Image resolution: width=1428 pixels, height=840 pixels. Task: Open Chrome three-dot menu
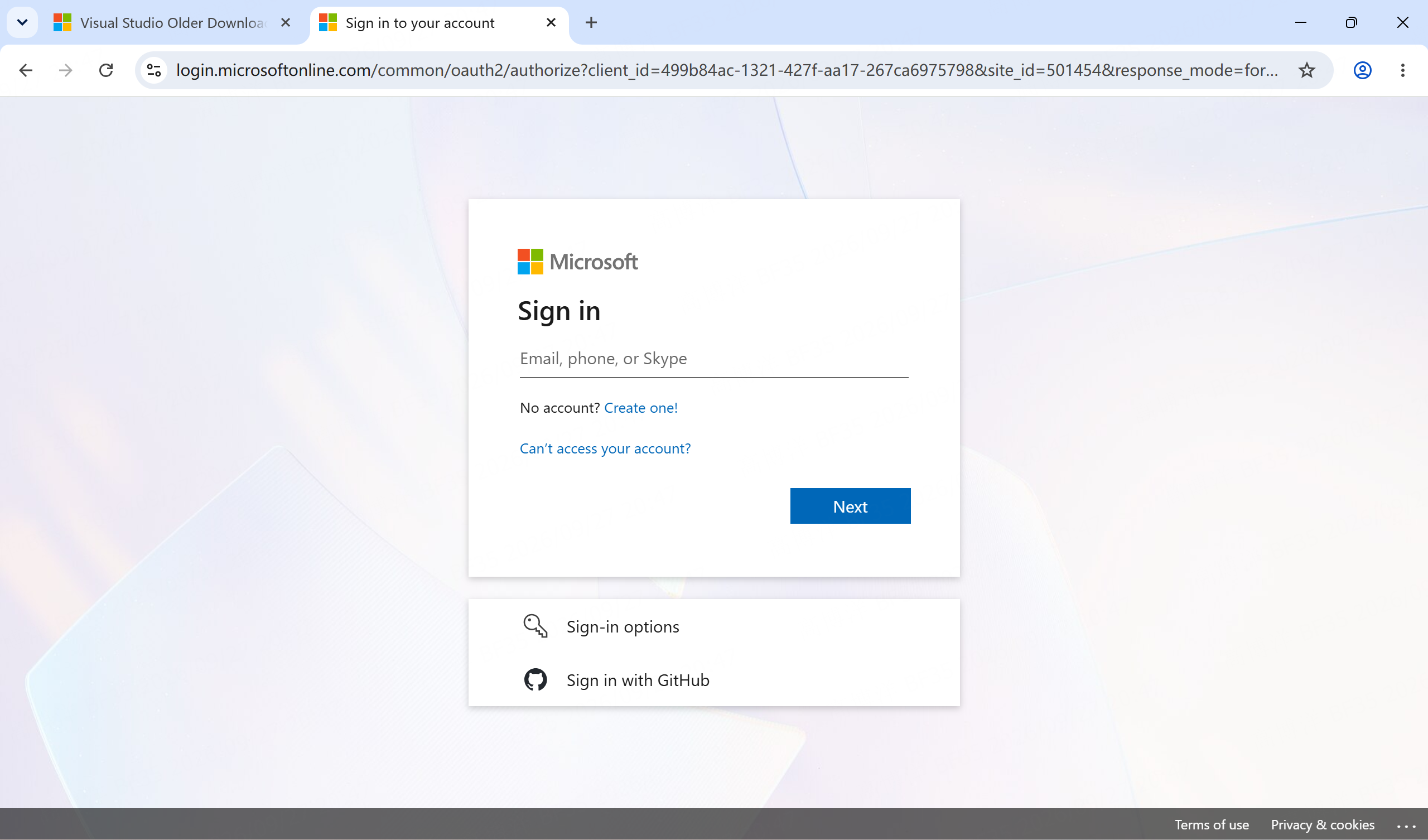[x=1402, y=70]
